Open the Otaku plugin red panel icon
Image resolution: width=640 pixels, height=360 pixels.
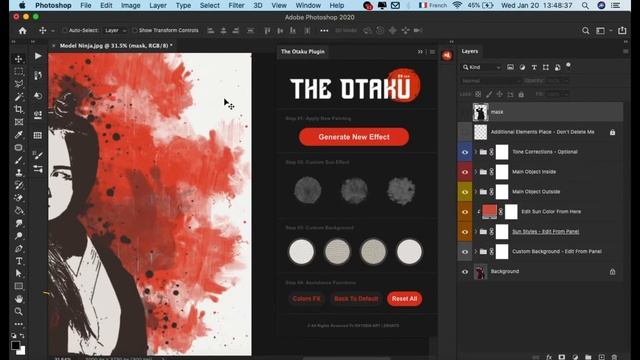tap(447, 56)
